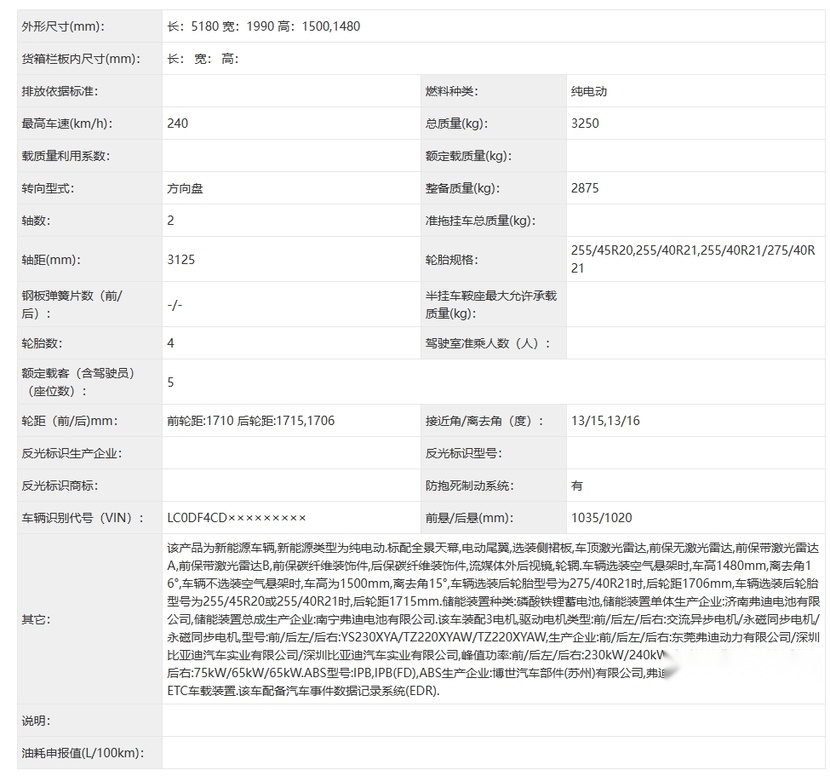Select the curb weight value 2875

coord(585,188)
